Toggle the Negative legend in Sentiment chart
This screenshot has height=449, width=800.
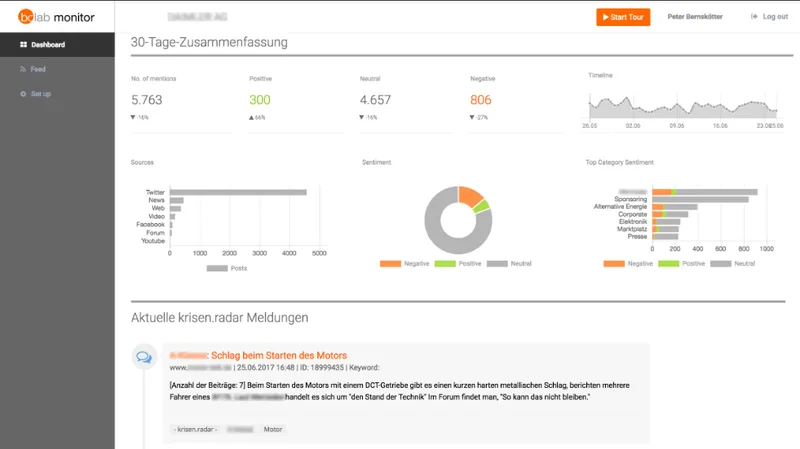(x=405, y=264)
